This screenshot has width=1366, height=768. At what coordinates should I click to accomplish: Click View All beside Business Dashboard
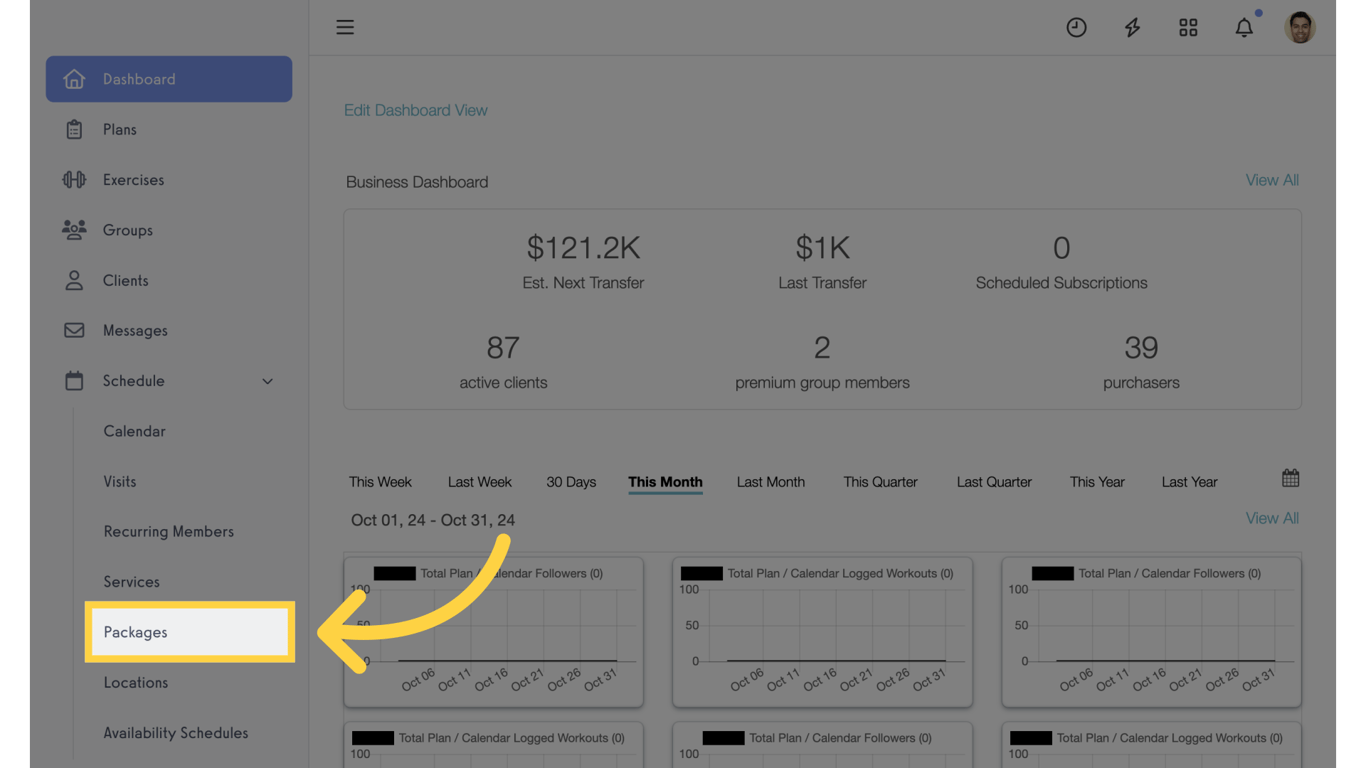point(1272,180)
